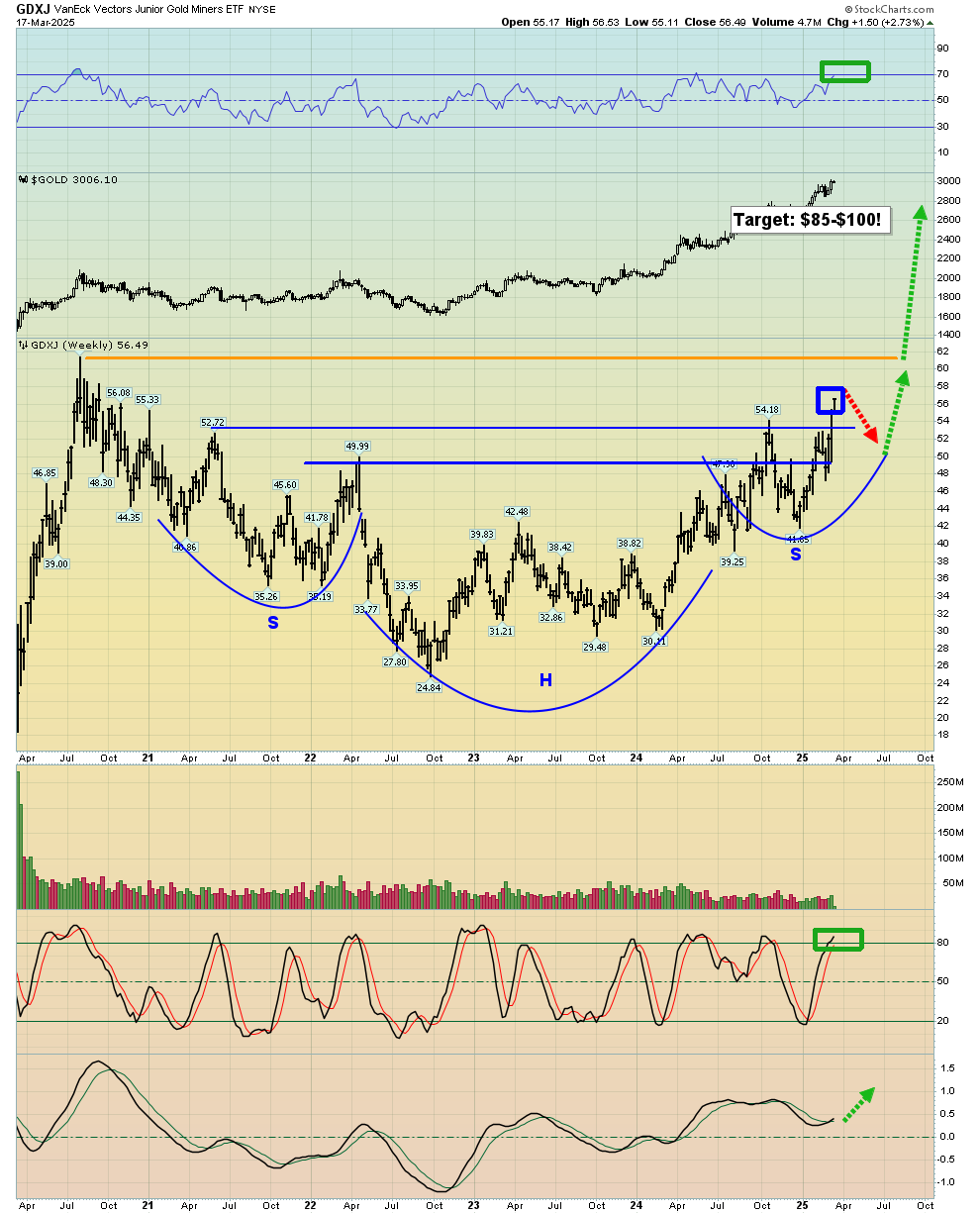Viewport: 980px width, 1214px height.
Task: Click the 31.21 price low label
Action: tap(500, 631)
